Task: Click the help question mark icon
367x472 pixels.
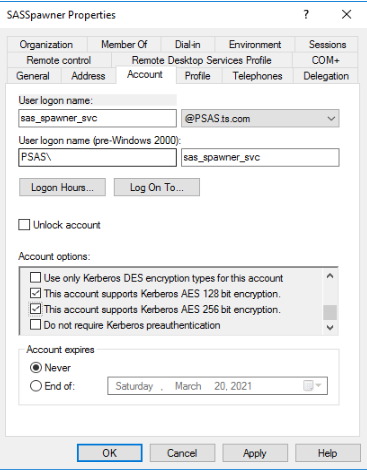Action: click(306, 15)
